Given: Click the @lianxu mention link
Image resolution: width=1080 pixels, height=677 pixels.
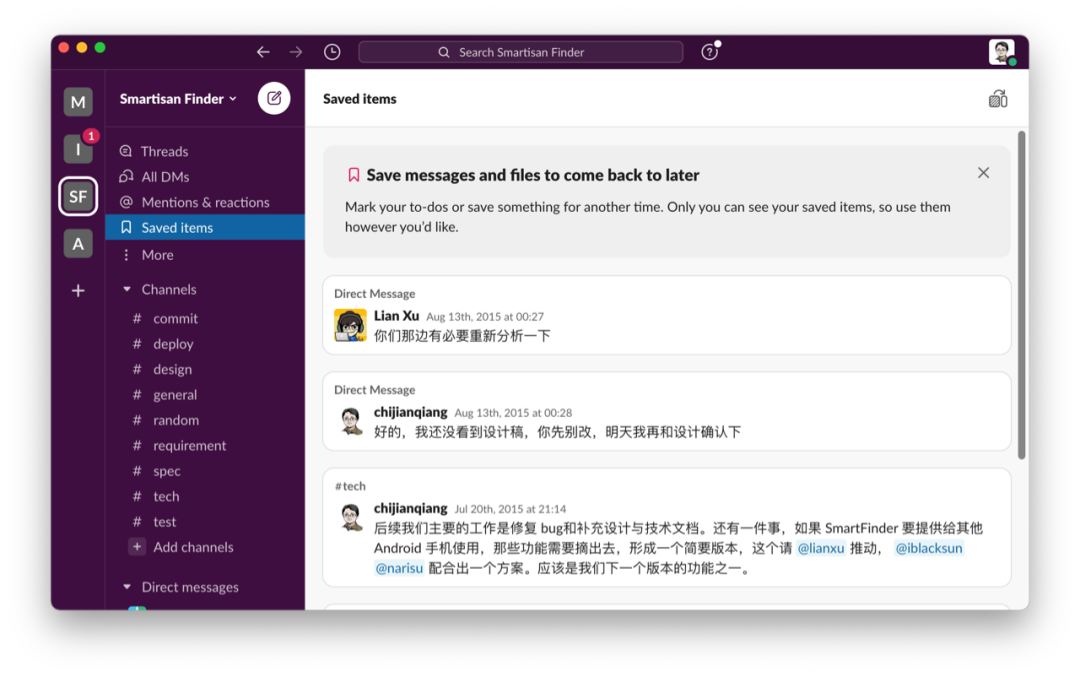Looking at the screenshot, I should [x=820, y=548].
